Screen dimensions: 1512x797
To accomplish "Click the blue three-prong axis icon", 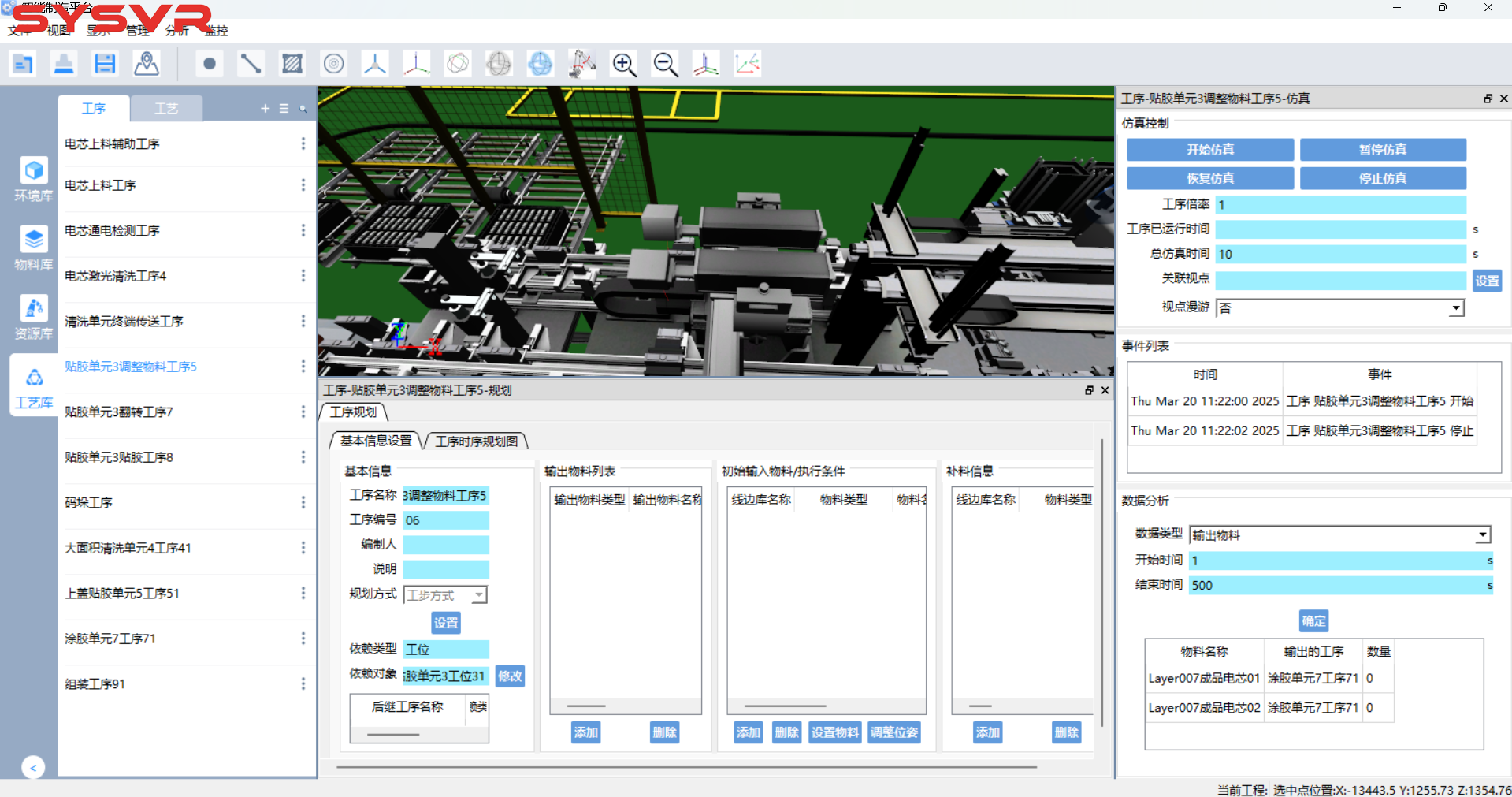I will [375, 64].
